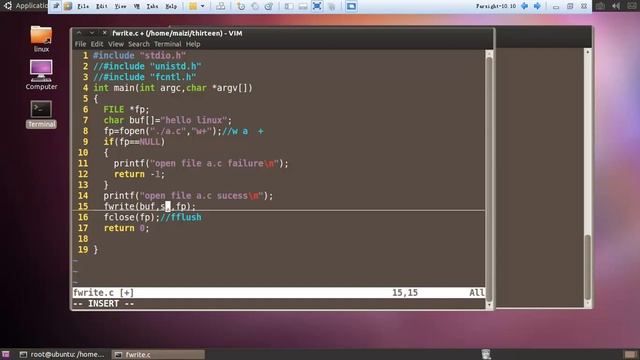640x360 pixels.
Task: Select the fwrite.c taskbar window button
Action: [x=158, y=354]
